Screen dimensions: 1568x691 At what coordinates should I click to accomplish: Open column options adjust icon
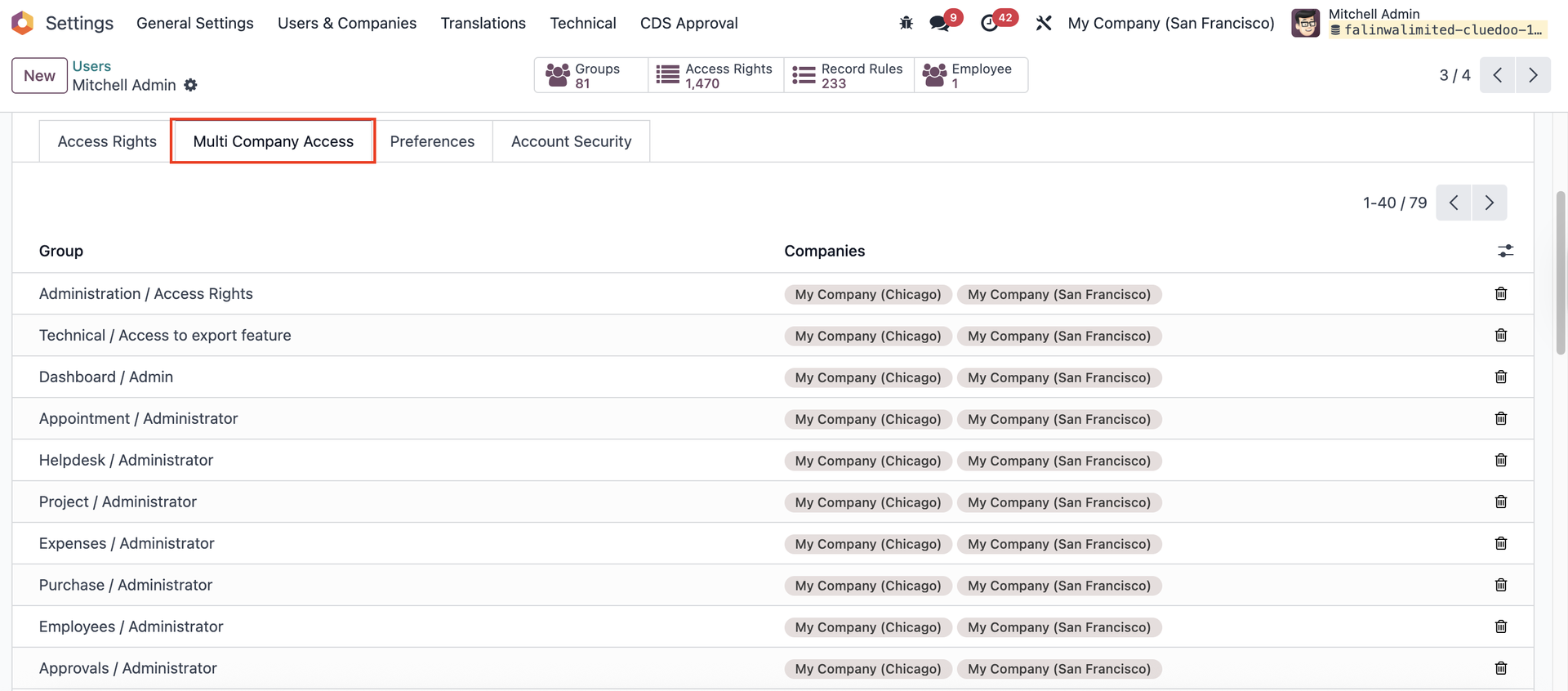click(x=1505, y=251)
